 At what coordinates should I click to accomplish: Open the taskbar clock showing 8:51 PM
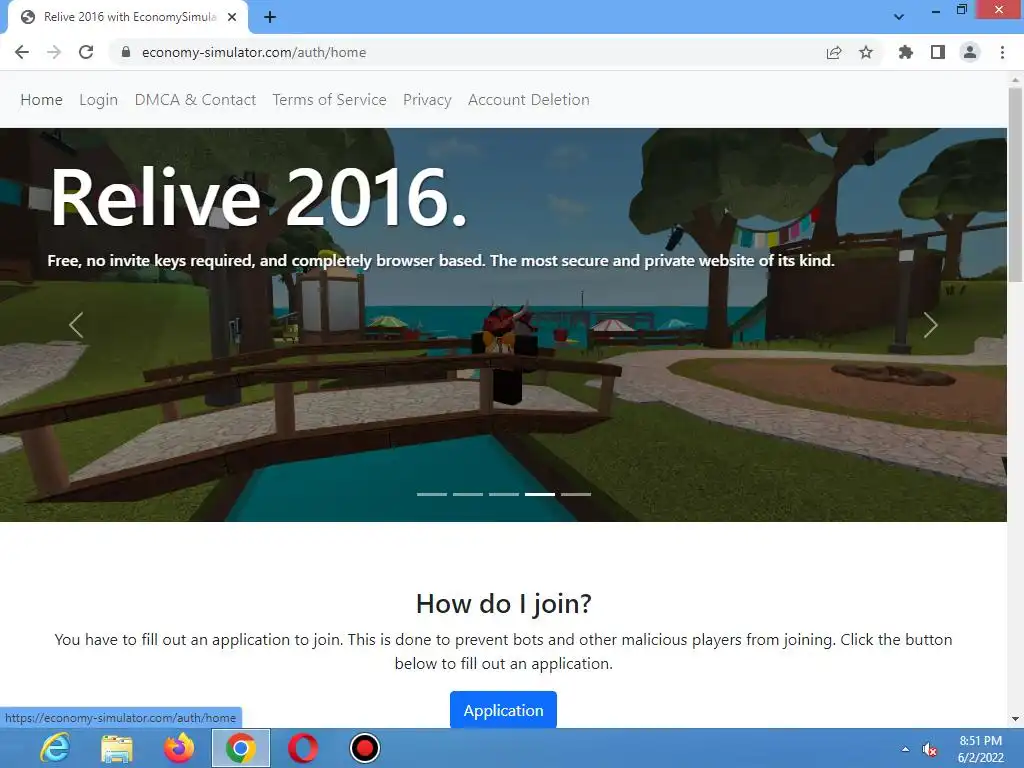point(980,749)
